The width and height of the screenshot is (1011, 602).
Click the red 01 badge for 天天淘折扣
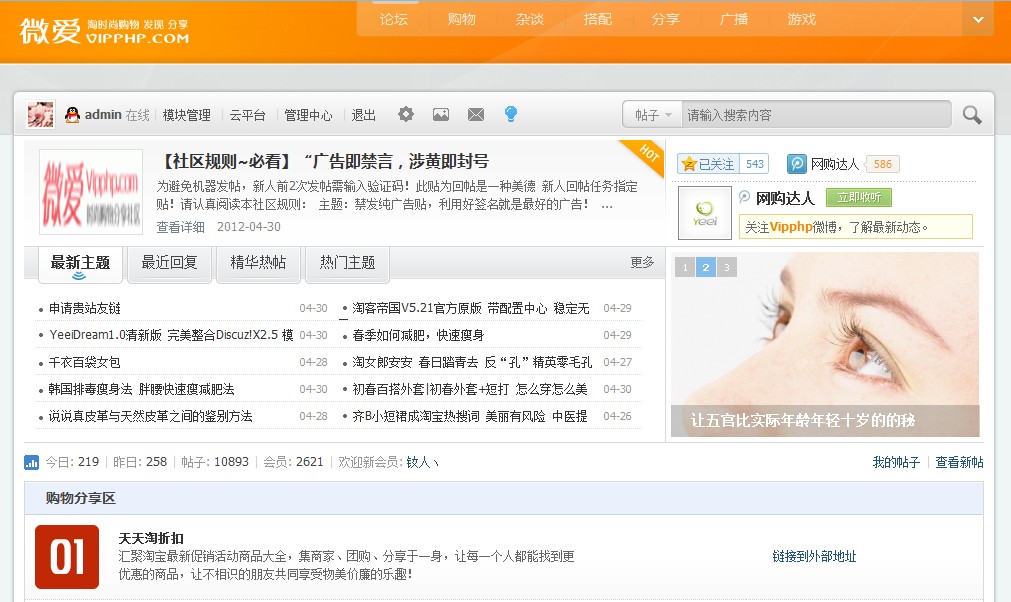pos(66,555)
